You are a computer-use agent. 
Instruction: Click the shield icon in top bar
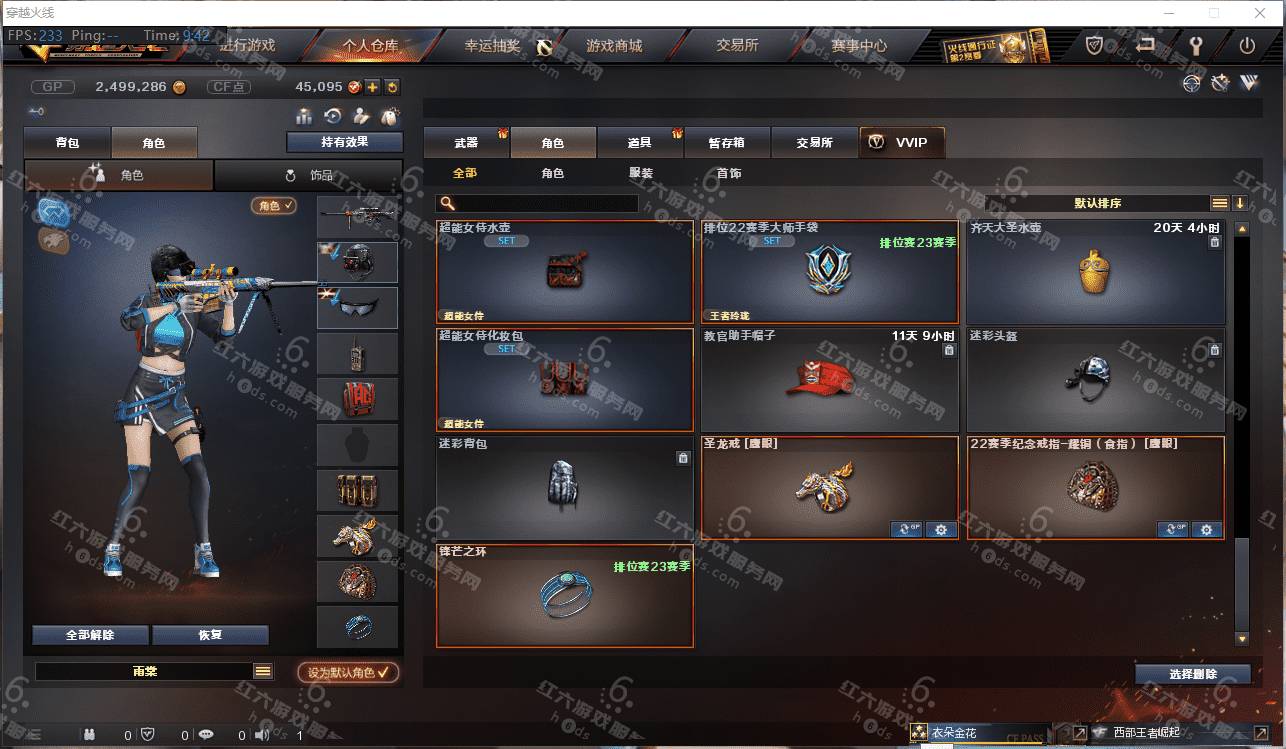tap(1094, 45)
